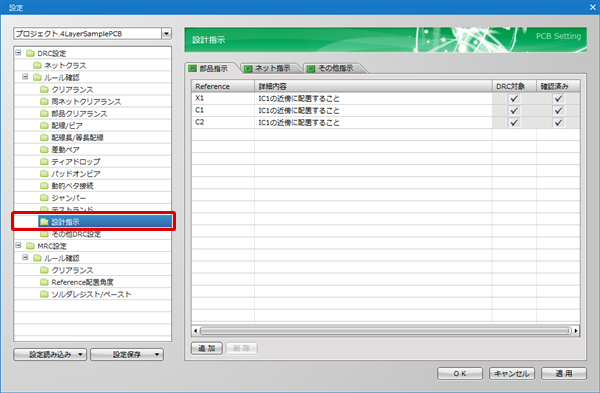
Task: Select クリアランス under MRC設定
Action: pos(72,270)
